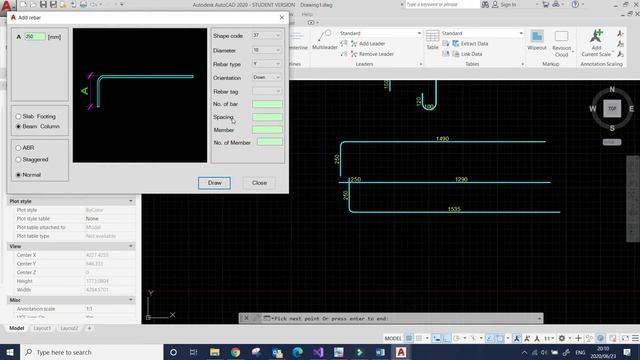The width and height of the screenshot is (640, 360).
Task: Insert a Table from the ribbon
Action: (x=432, y=40)
